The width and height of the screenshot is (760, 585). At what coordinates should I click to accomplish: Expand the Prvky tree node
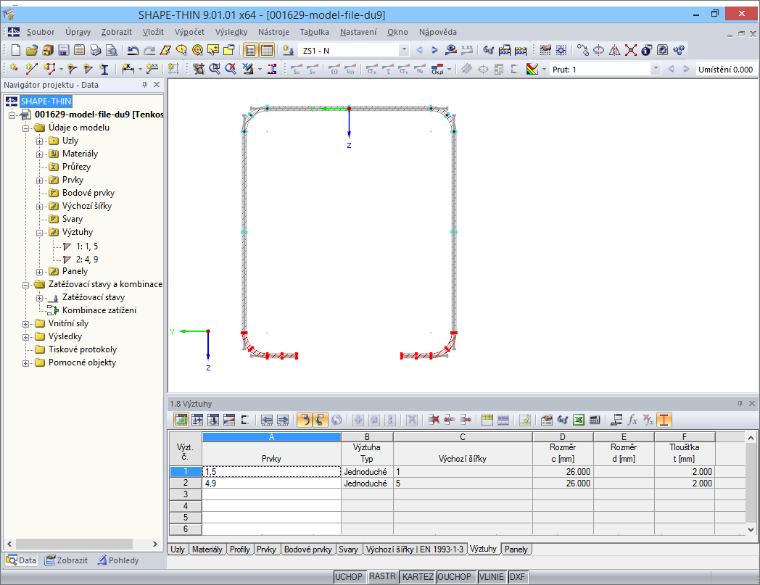click(39, 180)
